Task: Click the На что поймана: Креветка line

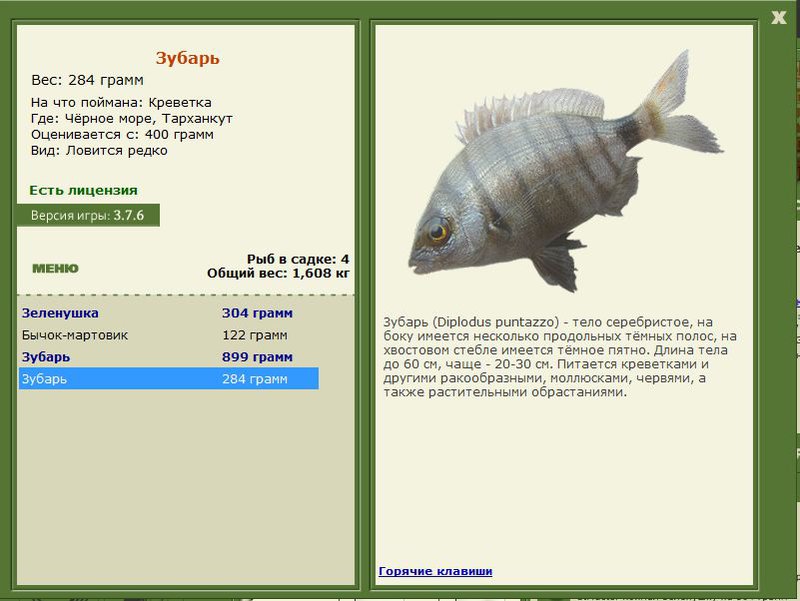Action: click(x=121, y=103)
